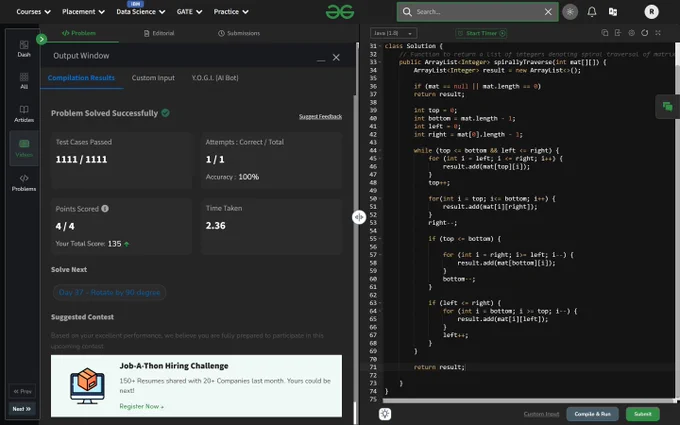Select the Java (1.8) language dropdown
680x425 pixels.
coord(393,33)
